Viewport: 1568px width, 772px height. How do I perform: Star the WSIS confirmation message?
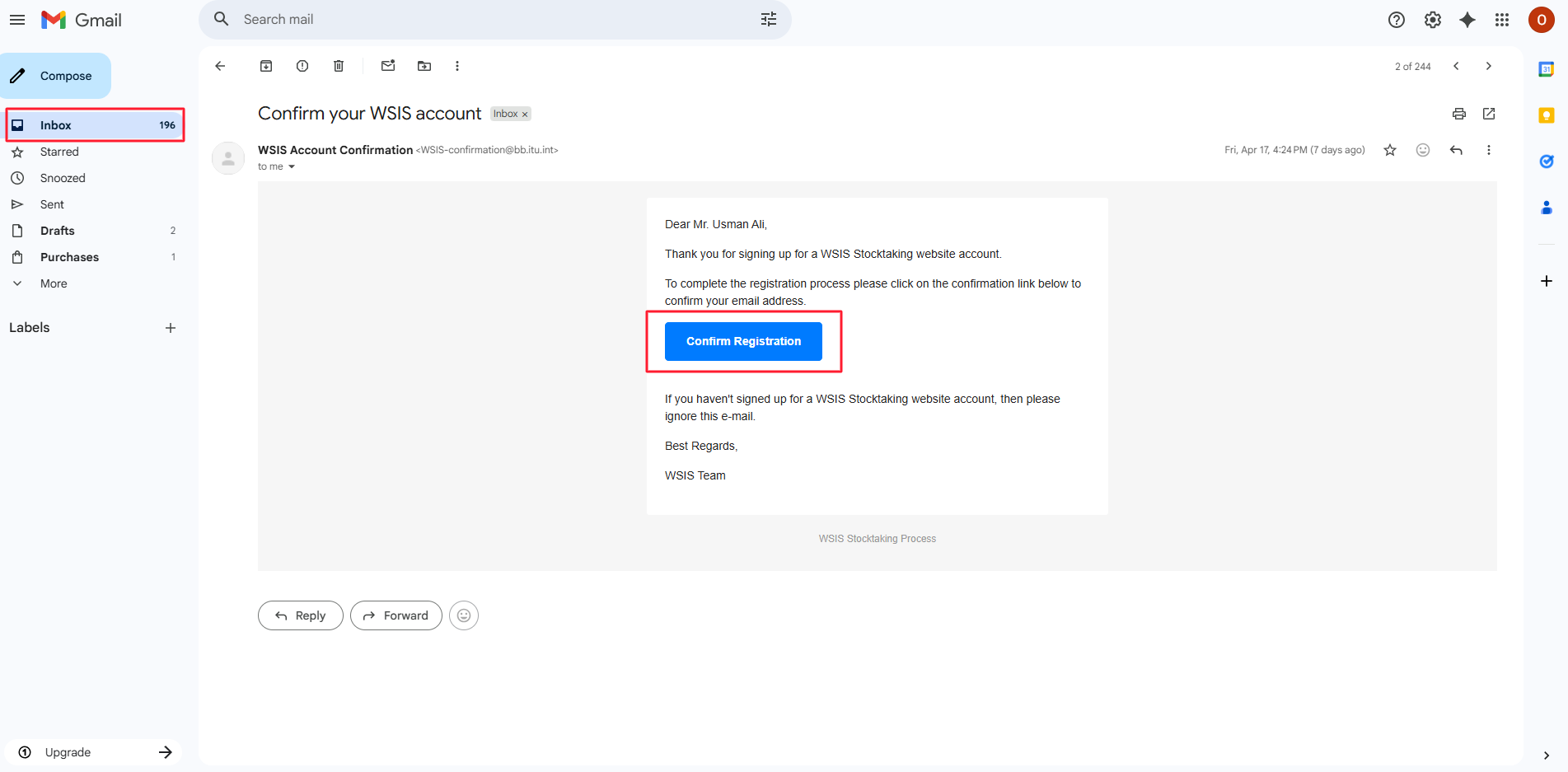click(1390, 150)
